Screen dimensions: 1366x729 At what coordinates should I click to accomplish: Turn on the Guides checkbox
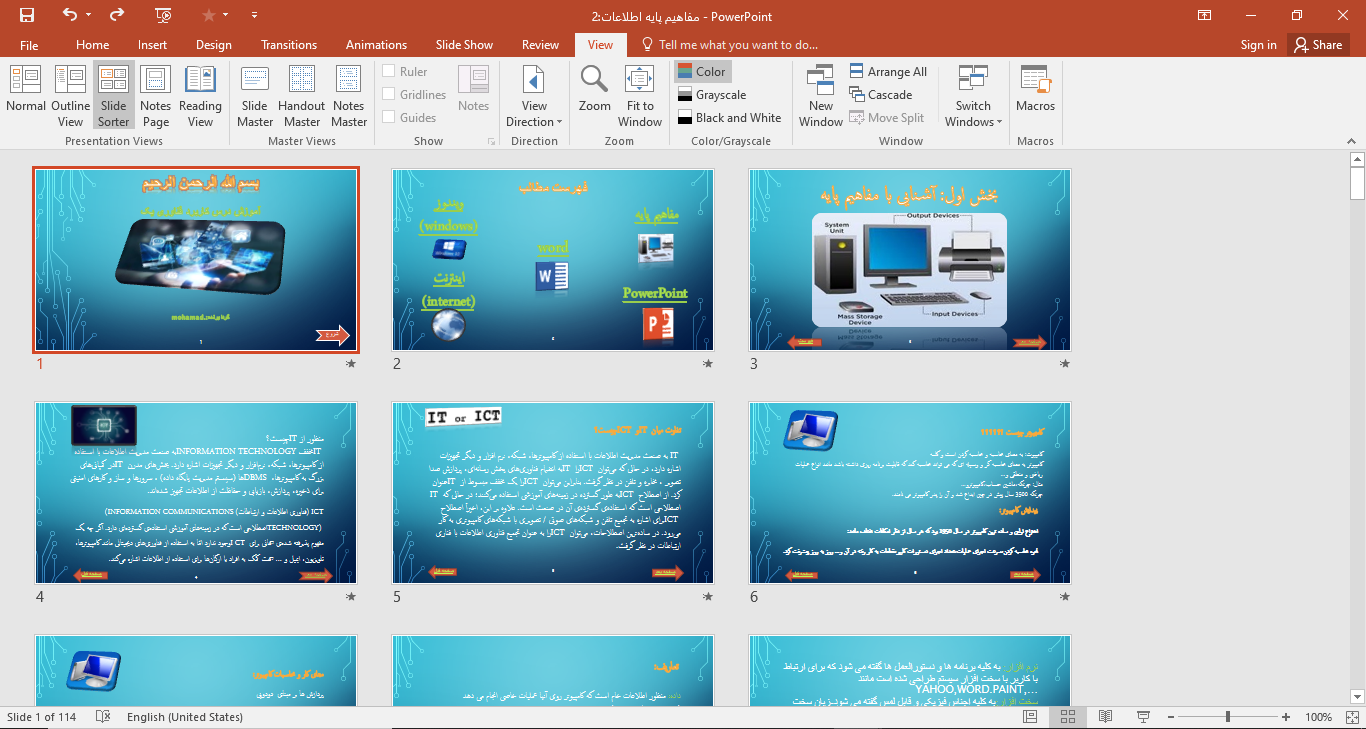[x=389, y=118]
